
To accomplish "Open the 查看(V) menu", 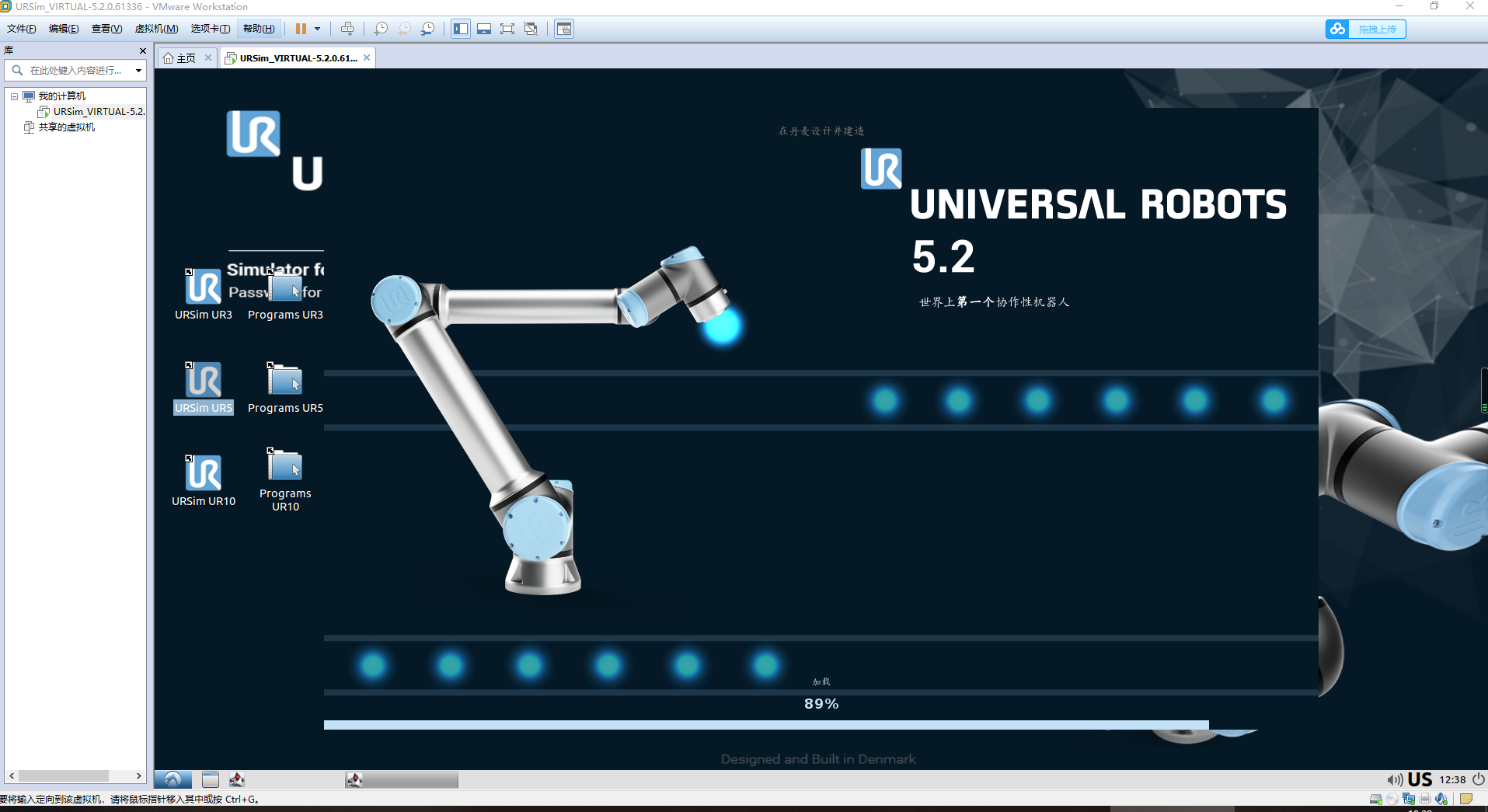I will [x=106, y=29].
